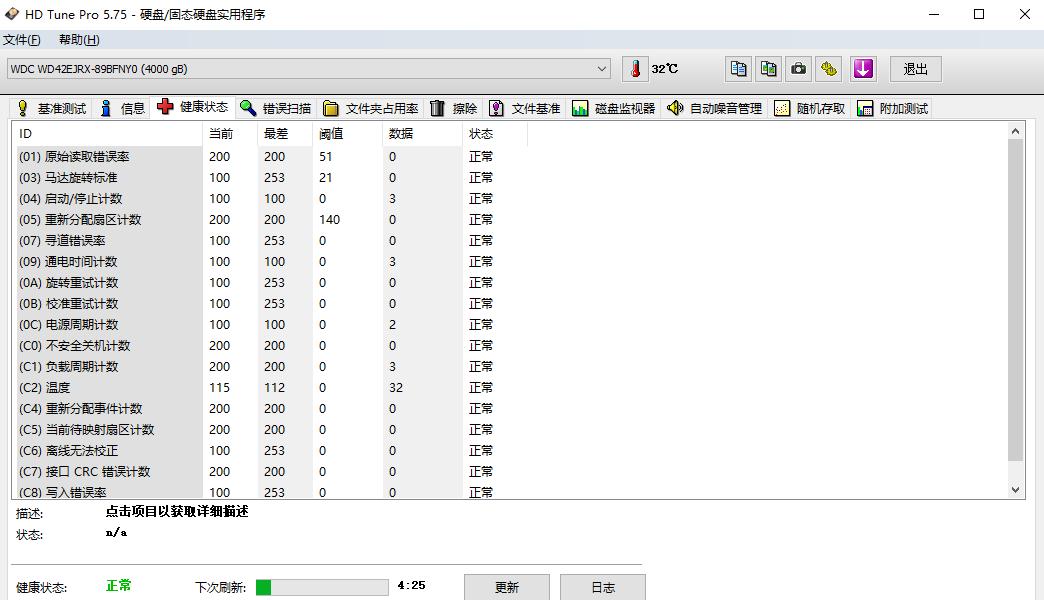Screen dimensions: 1044x600
Task: Open the 磁盘监视器 disk monitor tab
Action: pos(613,108)
